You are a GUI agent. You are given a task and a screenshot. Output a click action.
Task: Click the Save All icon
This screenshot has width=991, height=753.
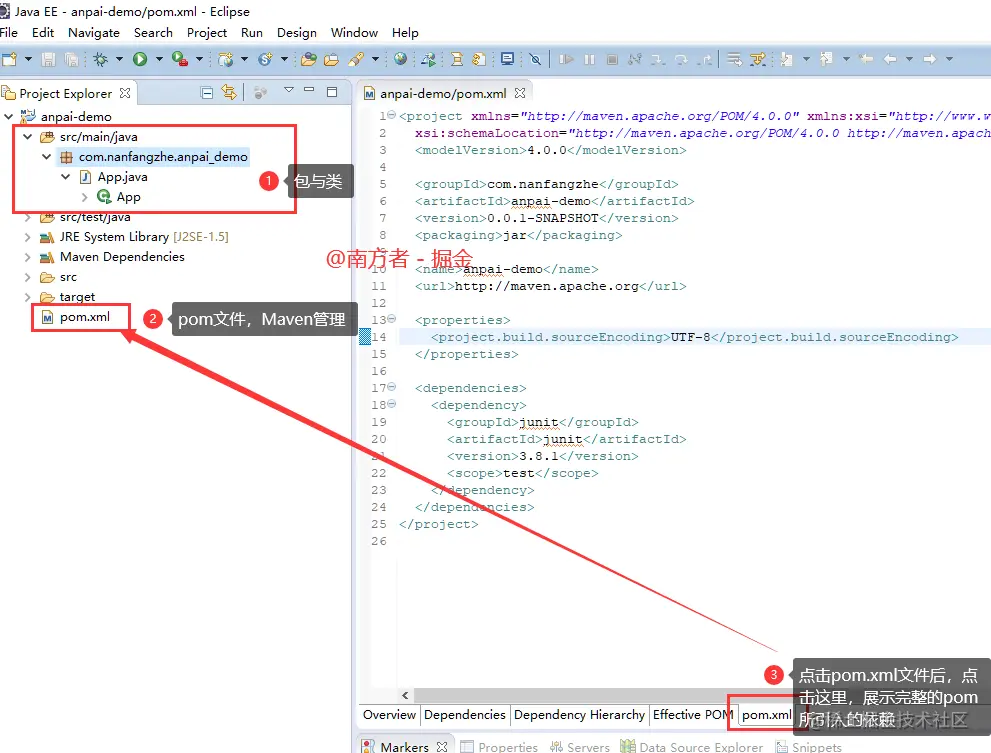71,59
